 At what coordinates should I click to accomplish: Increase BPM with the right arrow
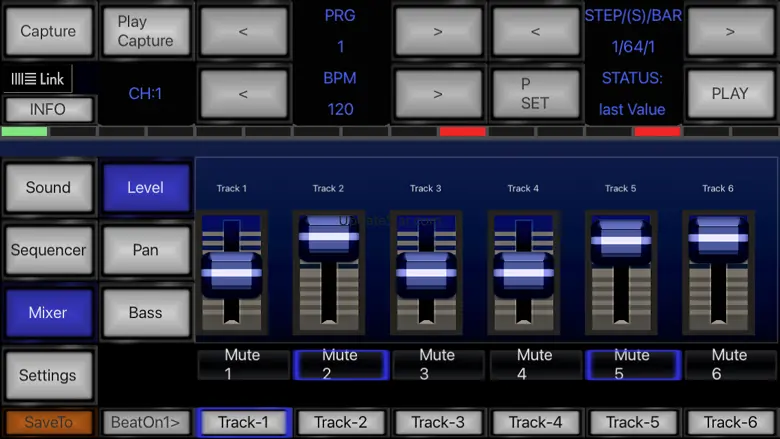[x=437, y=94]
